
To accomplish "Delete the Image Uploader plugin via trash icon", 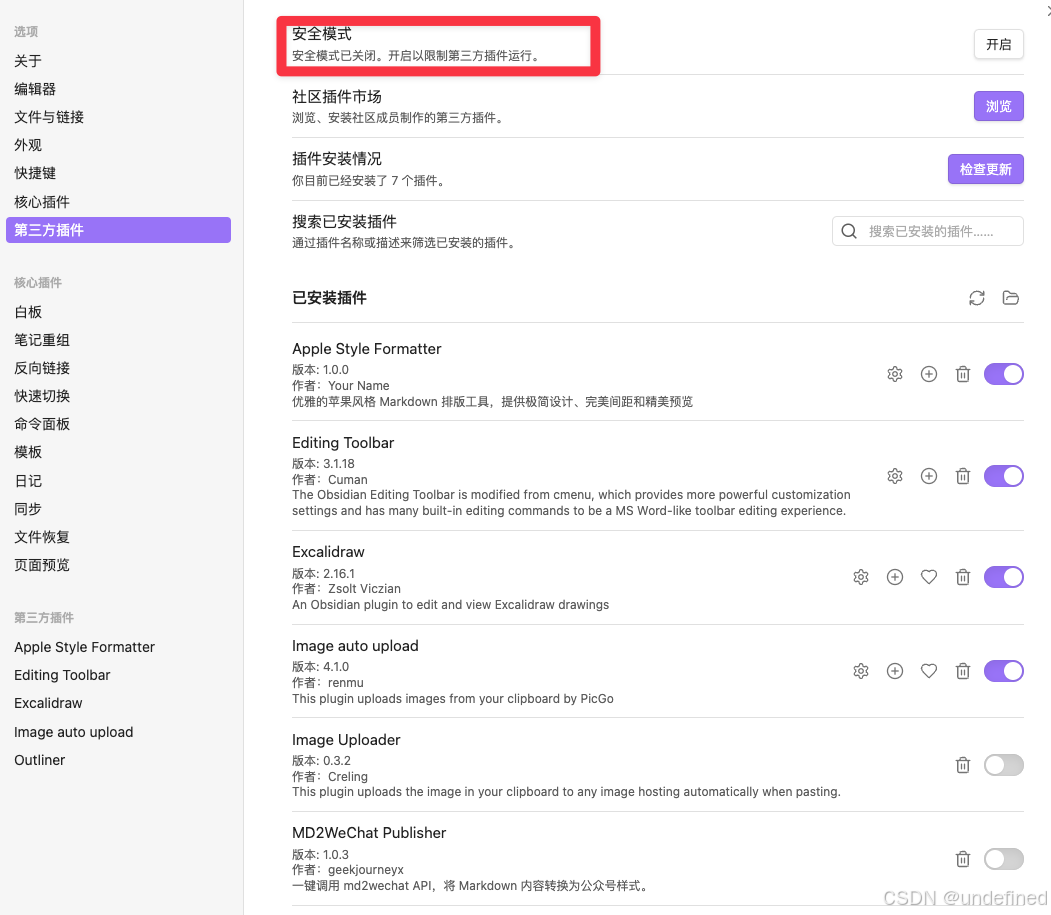I will pyautogui.click(x=963, y=765).
